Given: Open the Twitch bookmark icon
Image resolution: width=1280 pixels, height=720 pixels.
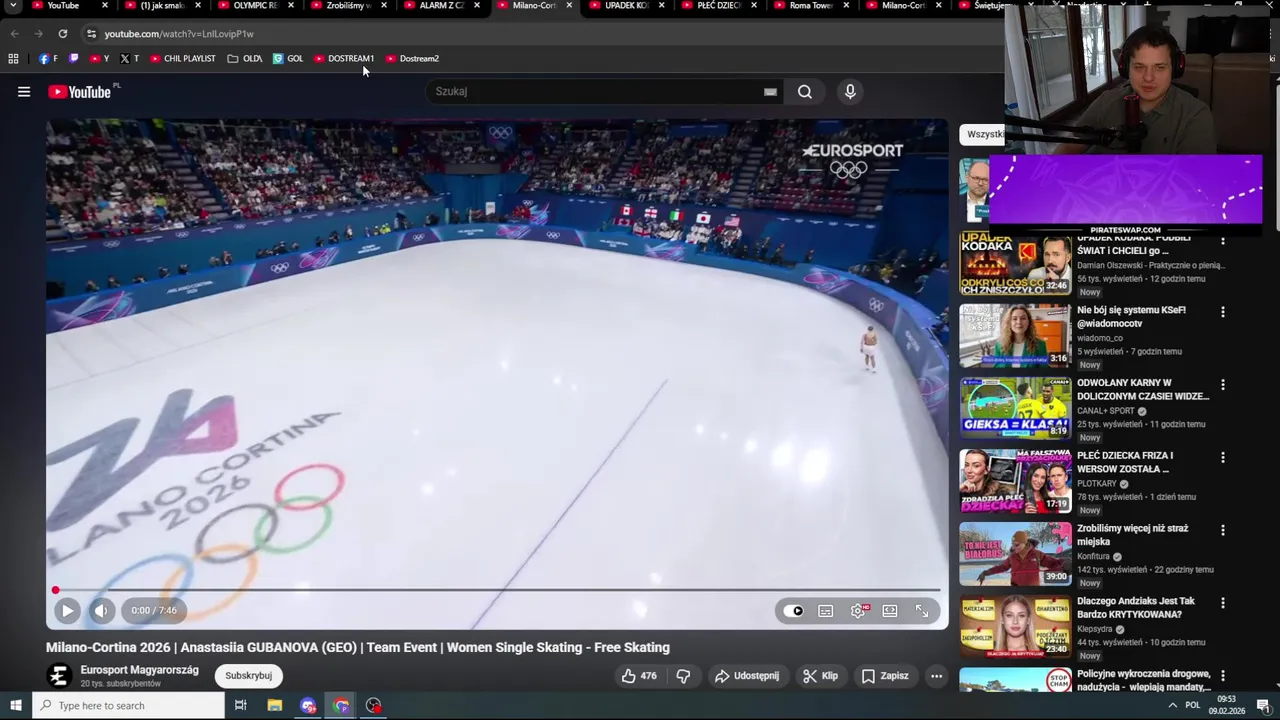Looking at the screenshot, I should pyautogui.click(x=73, y=59).
